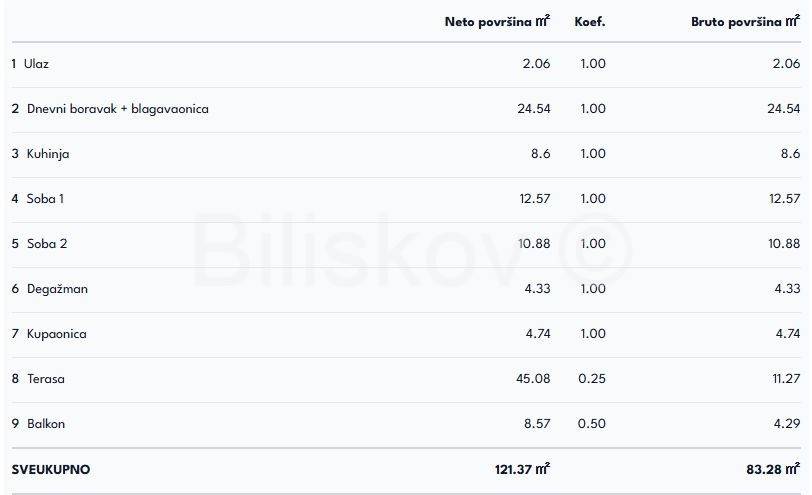
Task: Click the Balkon coefficient 0.50 value
Action: (x=592, y=424)
